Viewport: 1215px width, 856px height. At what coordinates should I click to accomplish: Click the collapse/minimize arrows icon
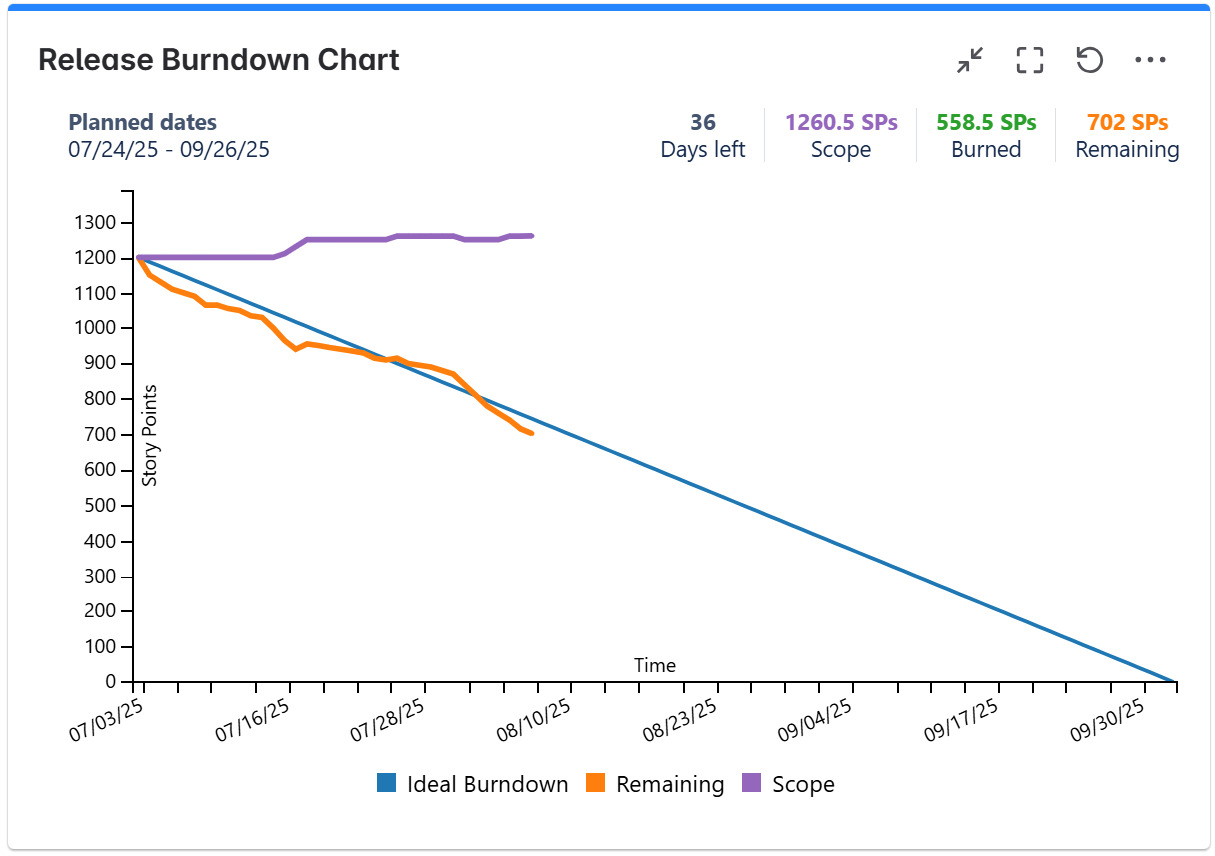pos(969,60)
